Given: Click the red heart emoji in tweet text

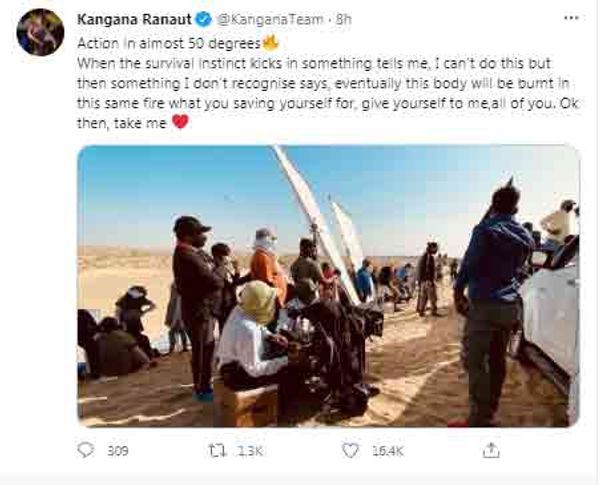Looking at the screenshot, I should point(180,122).
